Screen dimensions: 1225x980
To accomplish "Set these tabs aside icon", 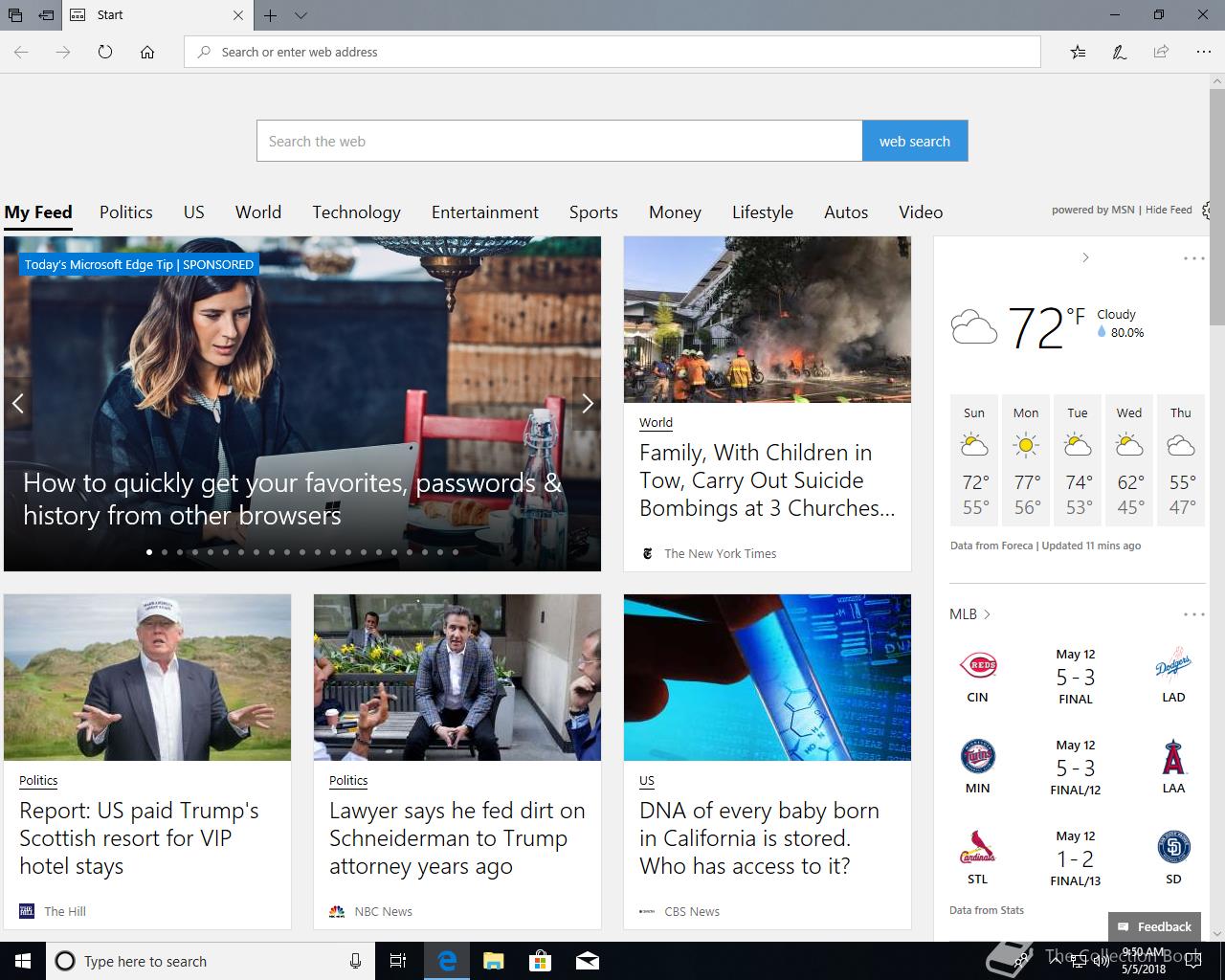I will [x=46, y=15].
